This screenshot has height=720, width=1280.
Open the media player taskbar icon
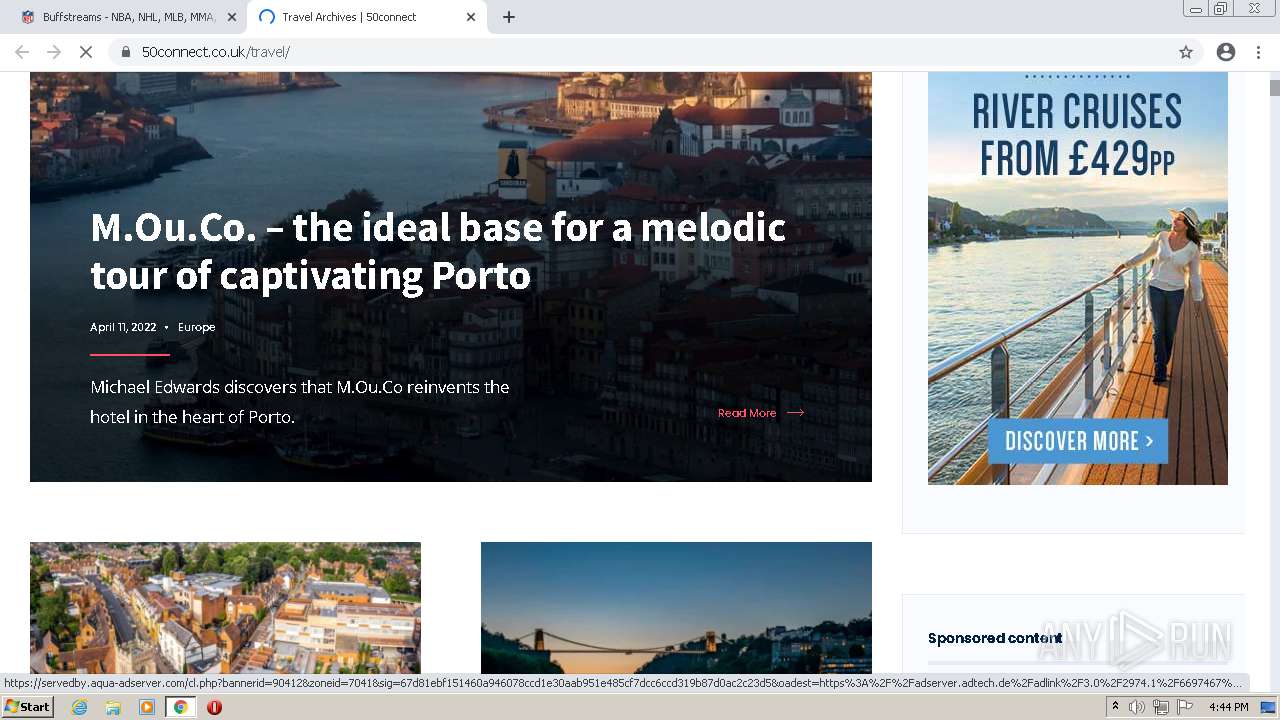pyautogui.click(x=147, y=707)
